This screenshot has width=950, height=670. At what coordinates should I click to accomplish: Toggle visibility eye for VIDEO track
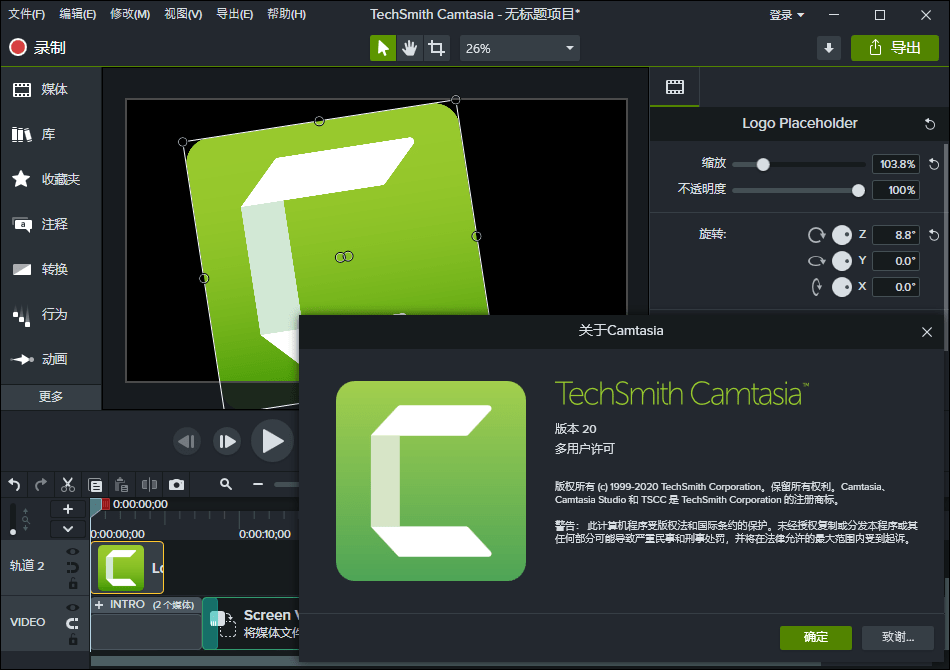point(73,608)
